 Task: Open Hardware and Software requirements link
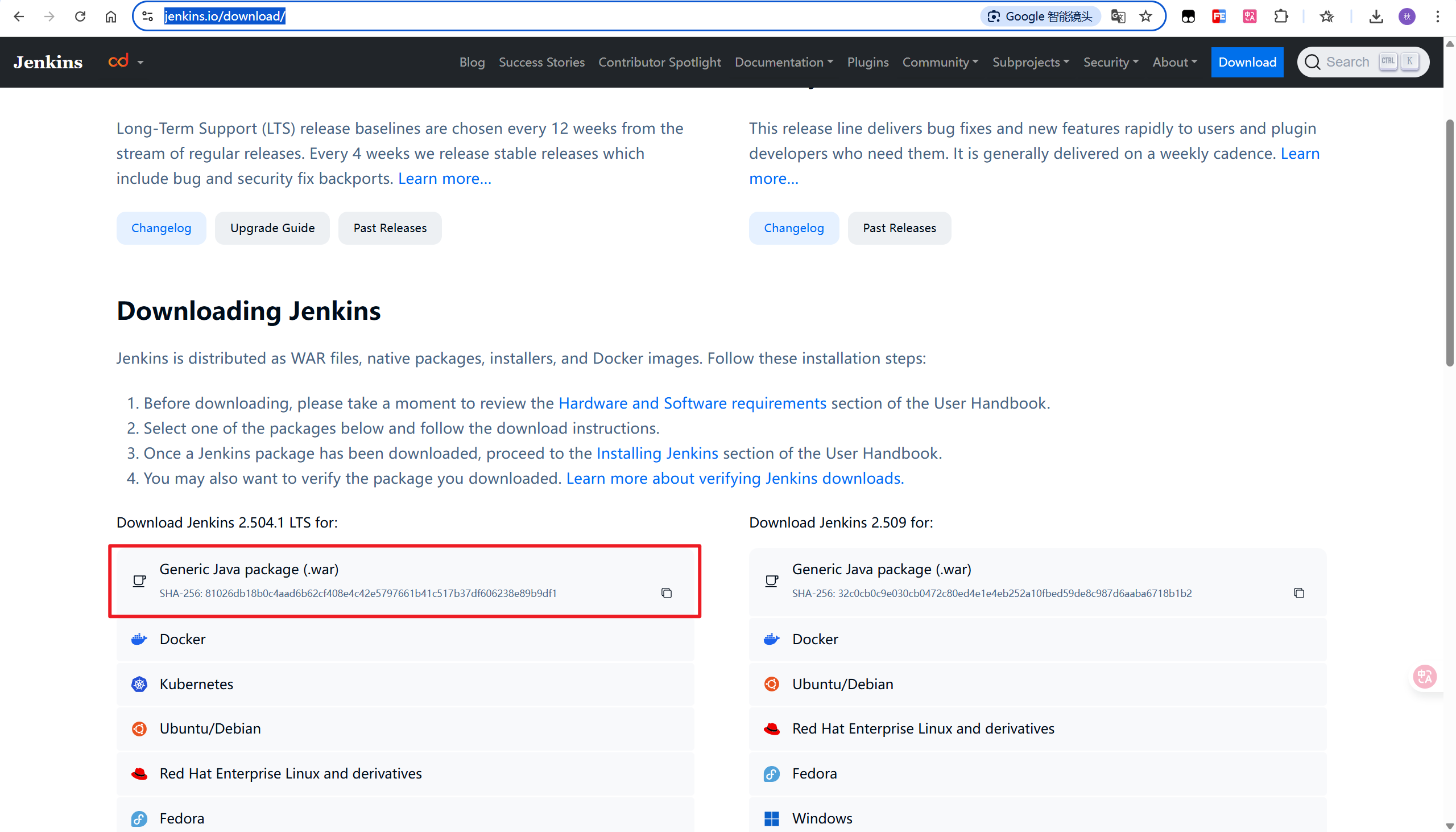(692, 403)
